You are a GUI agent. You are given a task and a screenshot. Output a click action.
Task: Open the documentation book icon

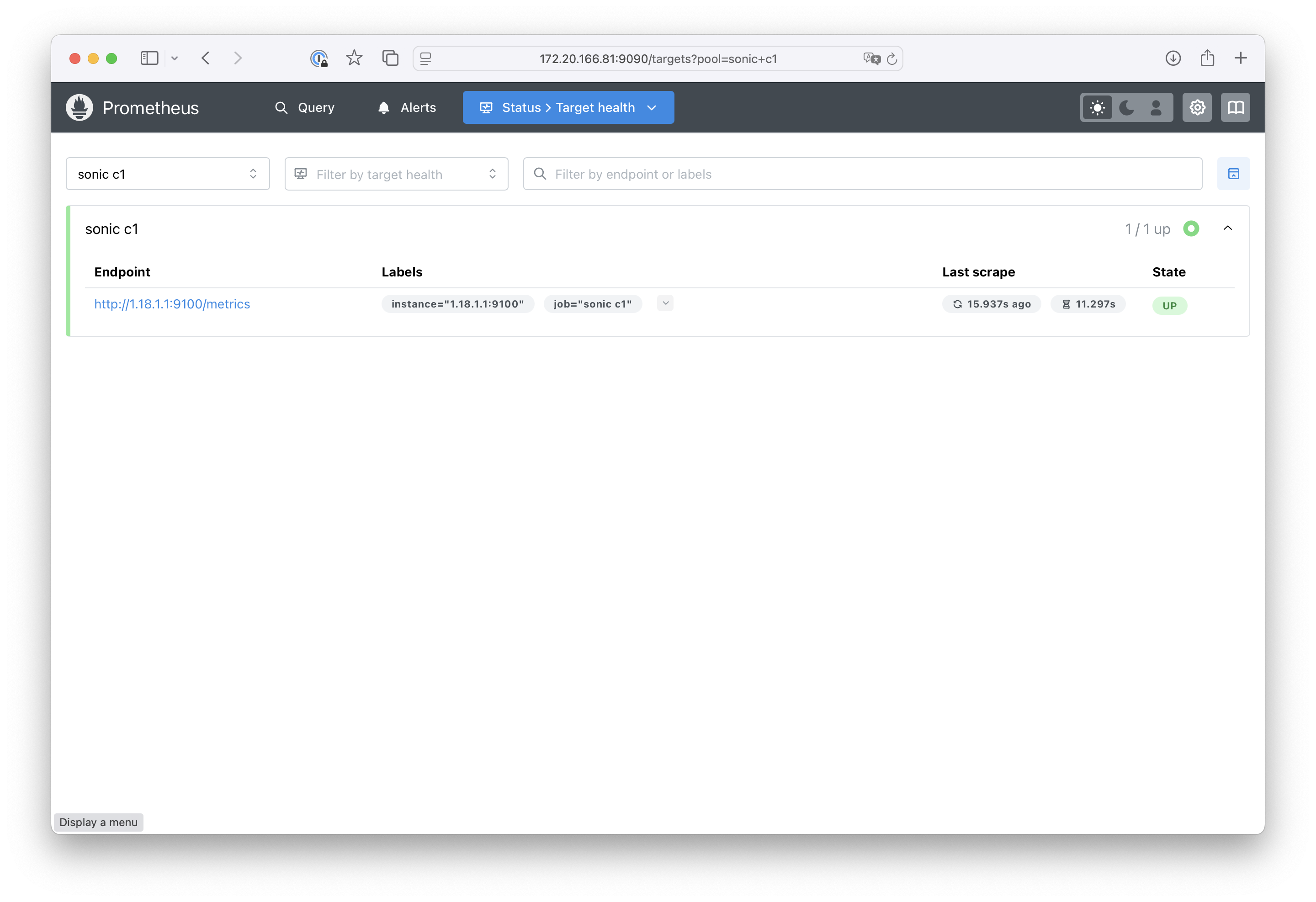(x=1235, y=107)
